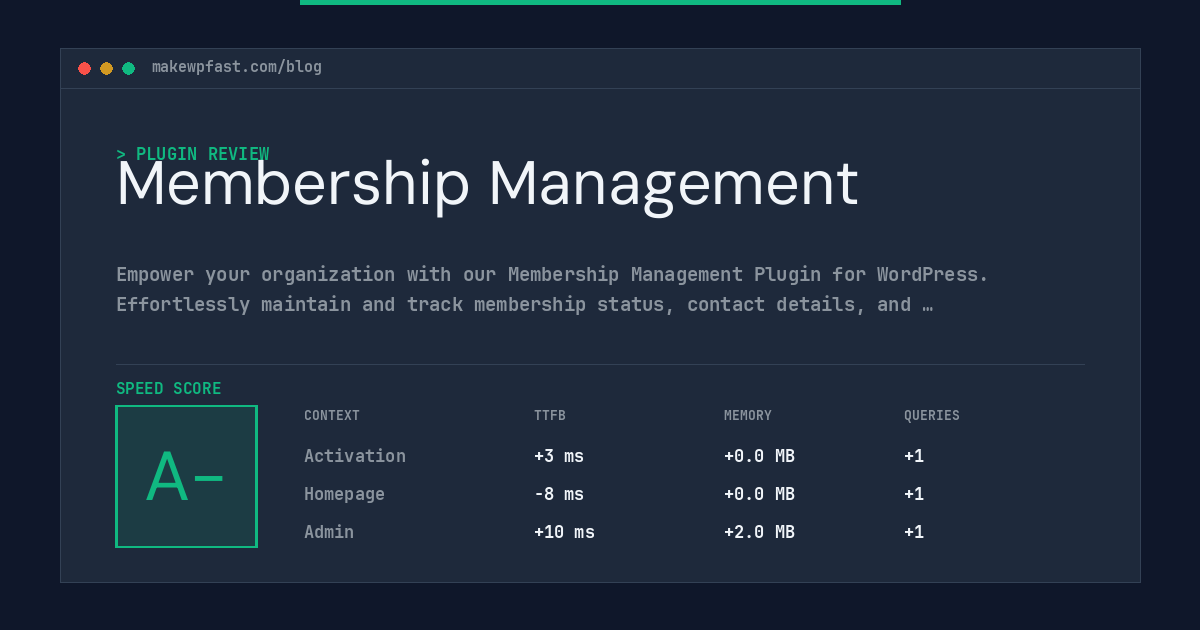
Task: Click the "-8 ms" TTFB value
Action: 559,494
